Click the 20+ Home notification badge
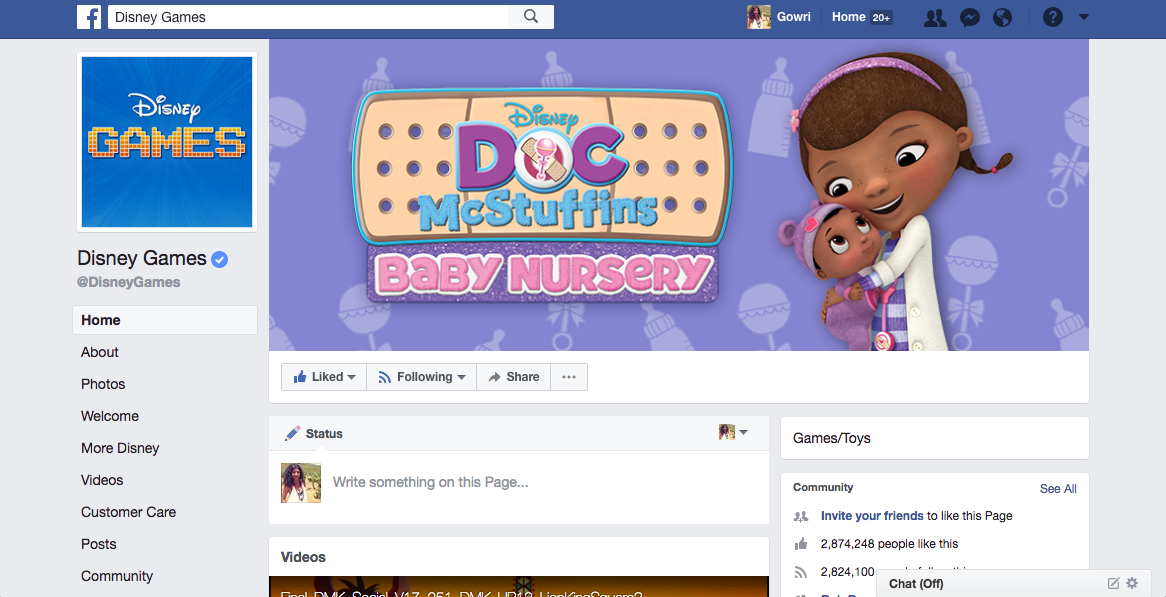Screen dimensions: 1166x597 (x=881, y=18)
